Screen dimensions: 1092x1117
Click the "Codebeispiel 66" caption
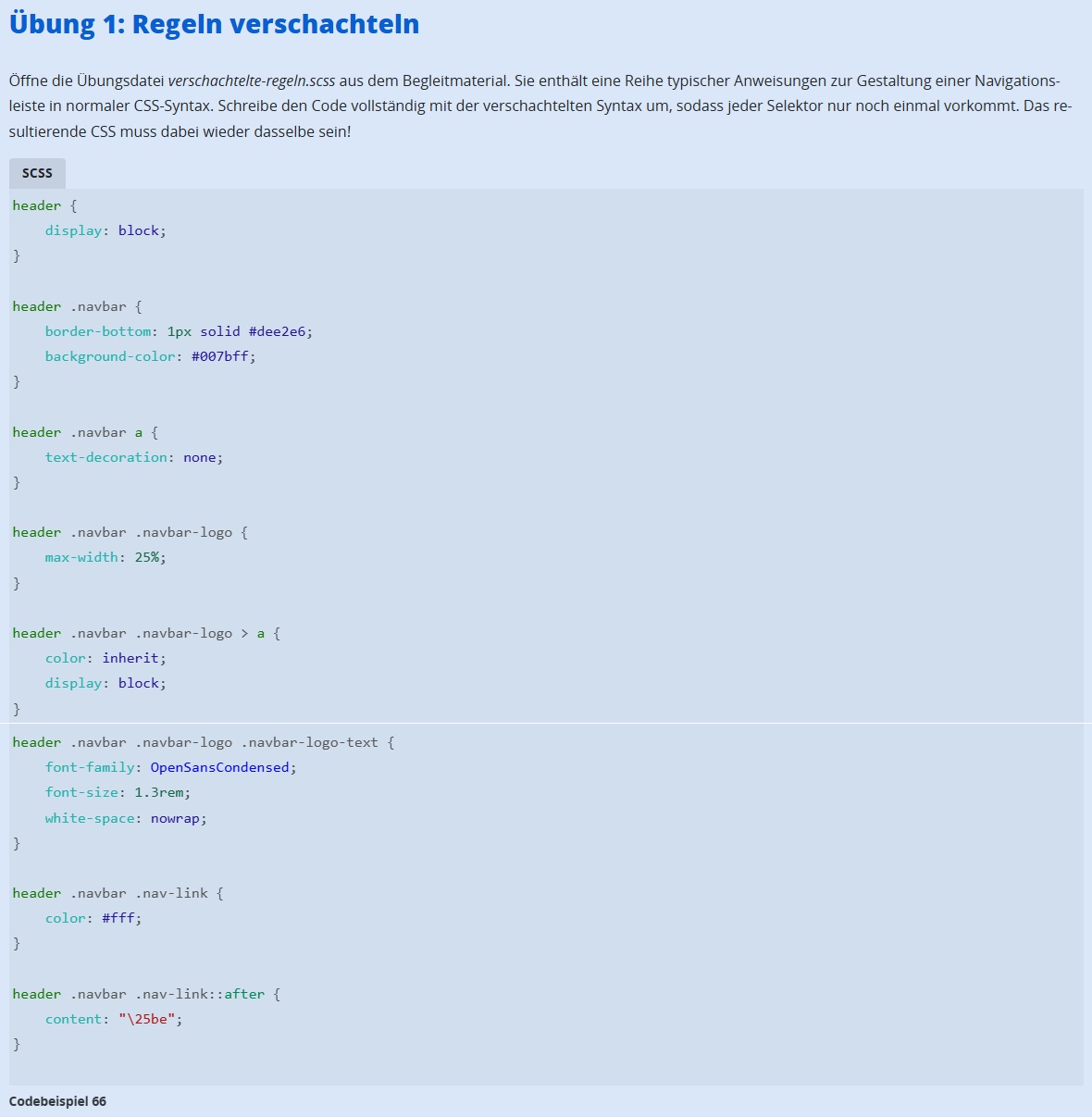point(57,1101)
